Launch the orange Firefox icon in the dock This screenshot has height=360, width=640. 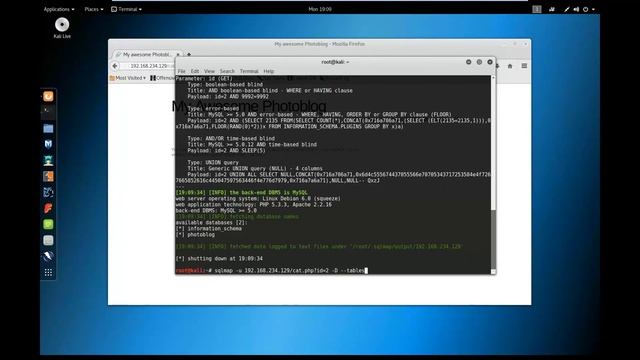(x=48, y=96)
